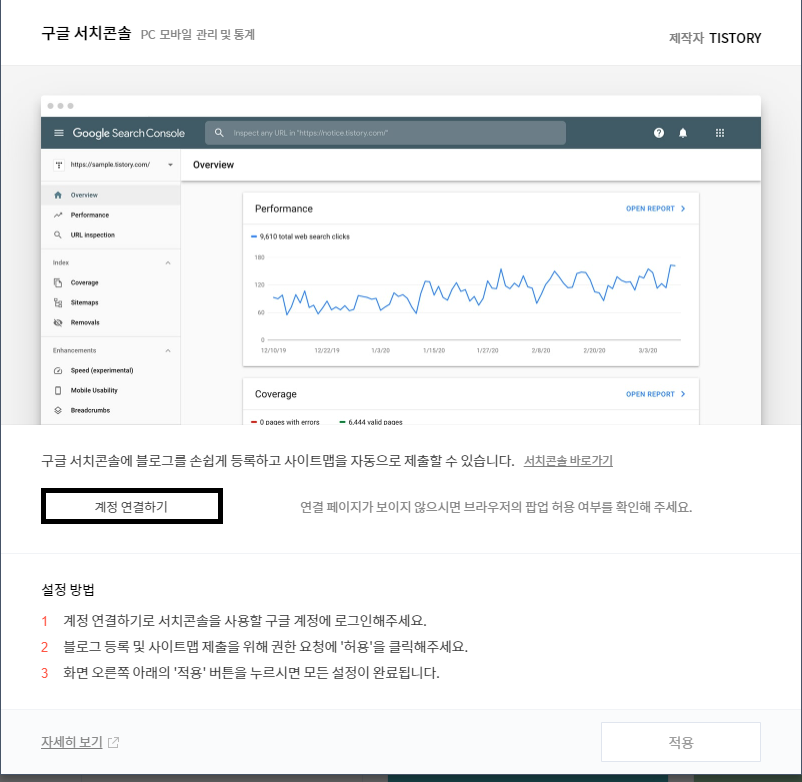Select Performance in the sidebar
The width and height of the screenshot is (802, 782).
[x=110, y=215]
